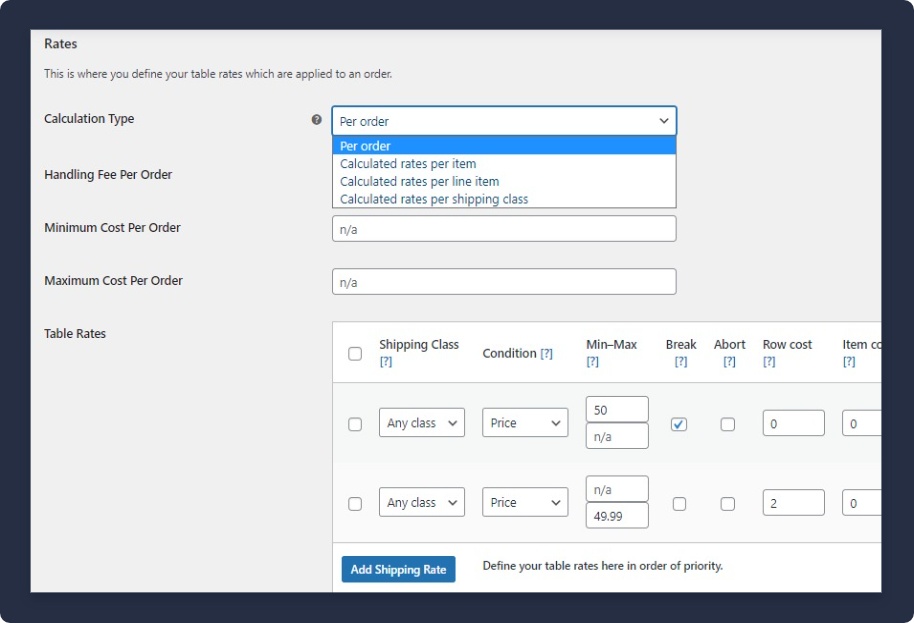Expand the second row's Price condition dropdown
The height and width of the screenshot is (623, 914).
pyautogui.click(x=524, y=504)
